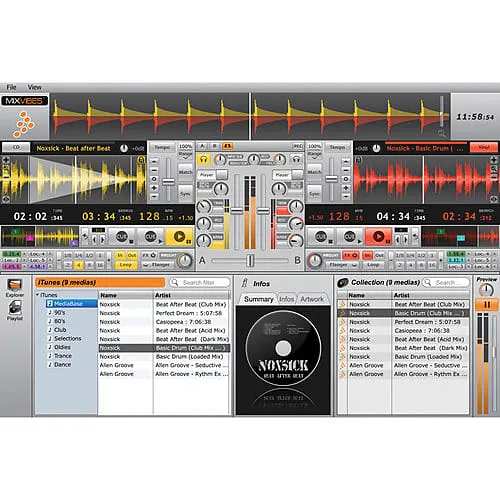Select the Trance playlist in iTunes tree

(x=63, y=356)
